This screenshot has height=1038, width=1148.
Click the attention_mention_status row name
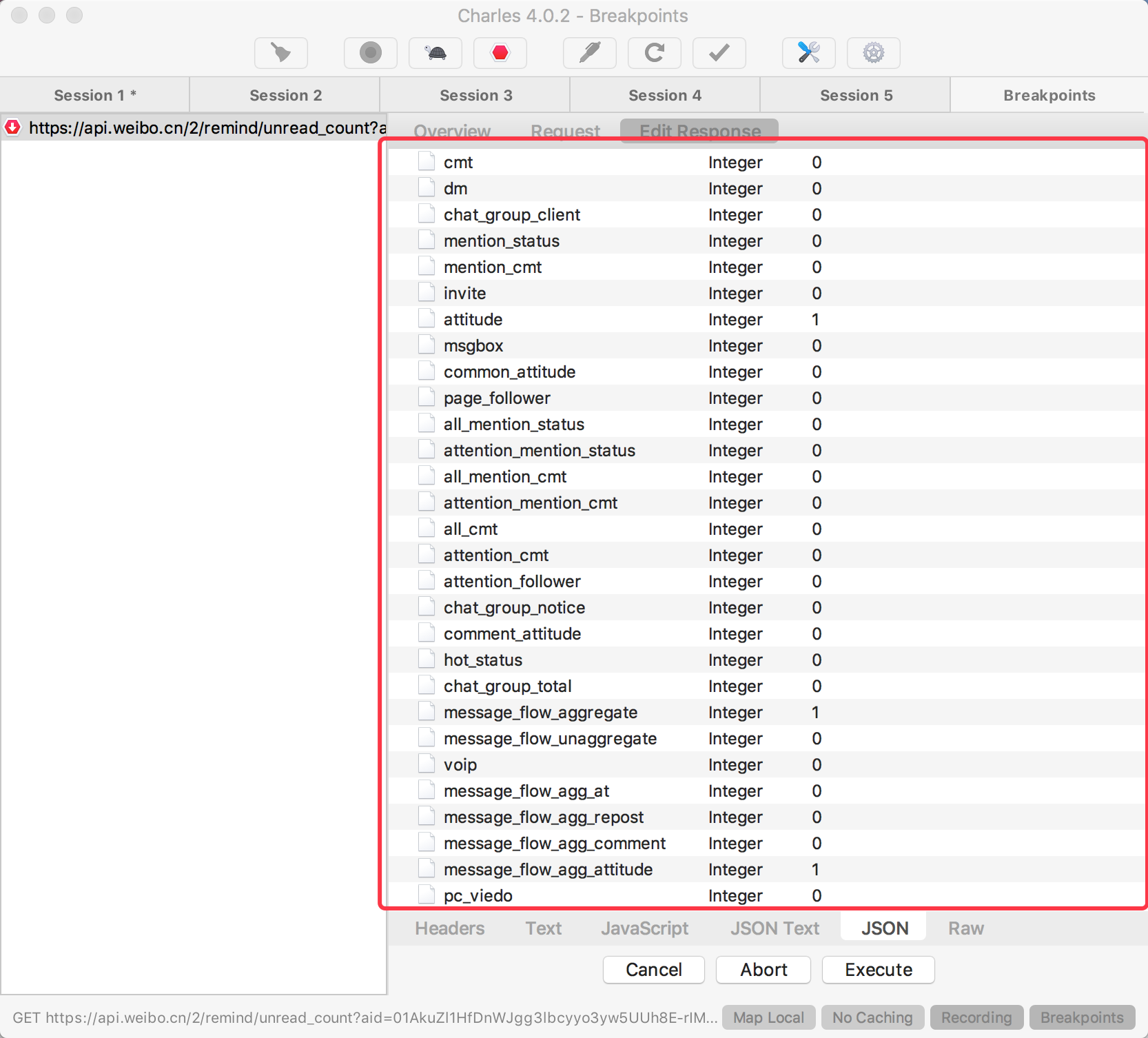pyautogui.click(x=540, y=450)
